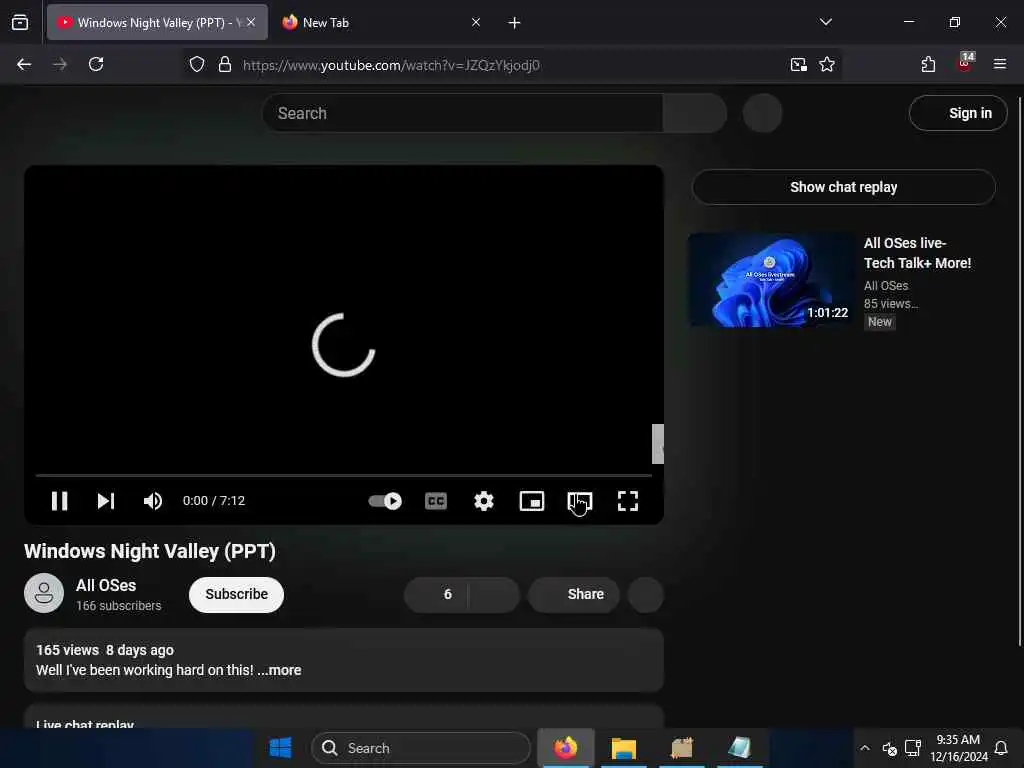This screenshot has width=1024, height=768.
Task: Open notifications bell in taskbar
Action: pyautogui.click(x=1000, y=748)
